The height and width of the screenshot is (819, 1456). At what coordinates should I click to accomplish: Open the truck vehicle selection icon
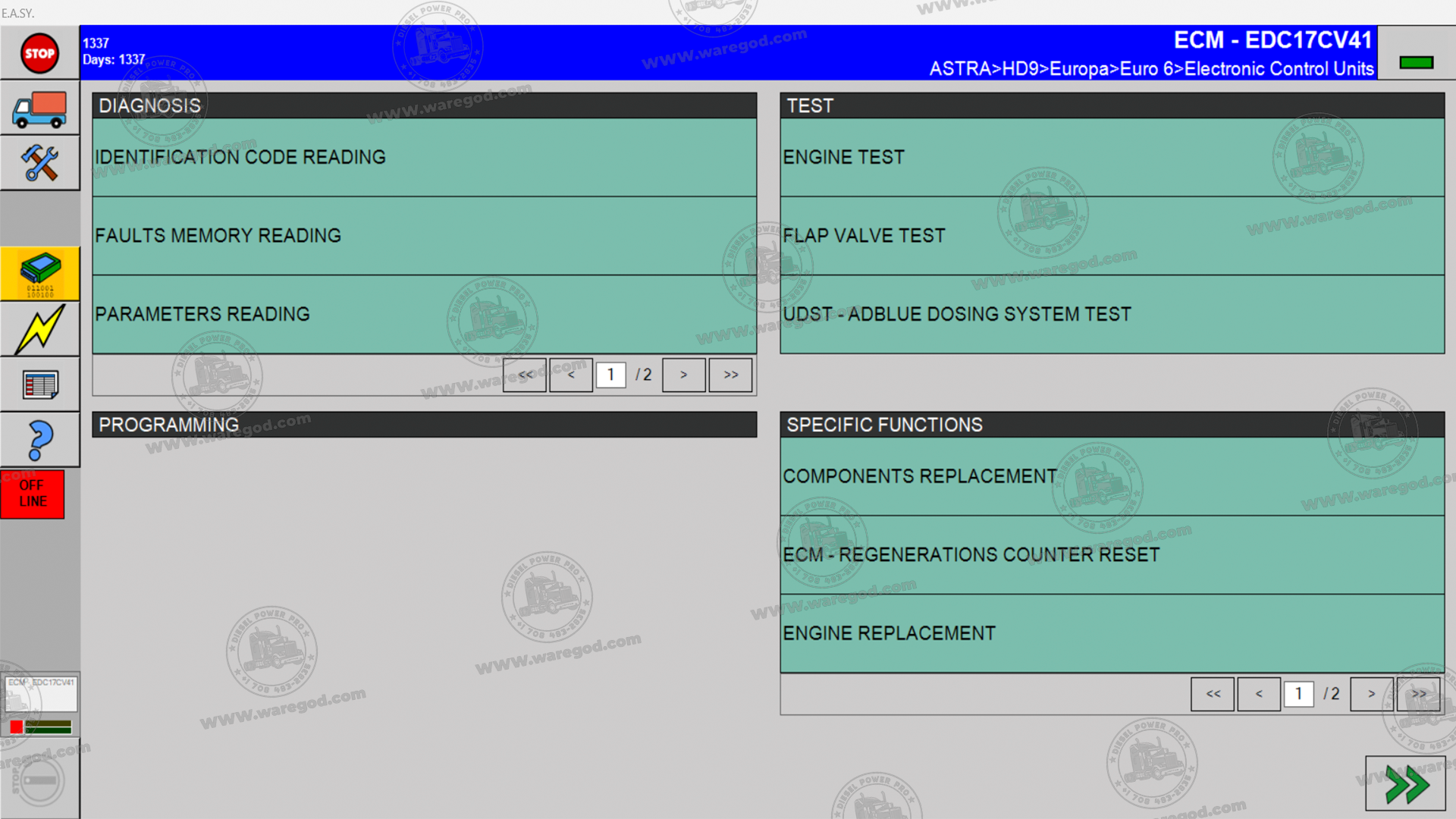point(39,108)
